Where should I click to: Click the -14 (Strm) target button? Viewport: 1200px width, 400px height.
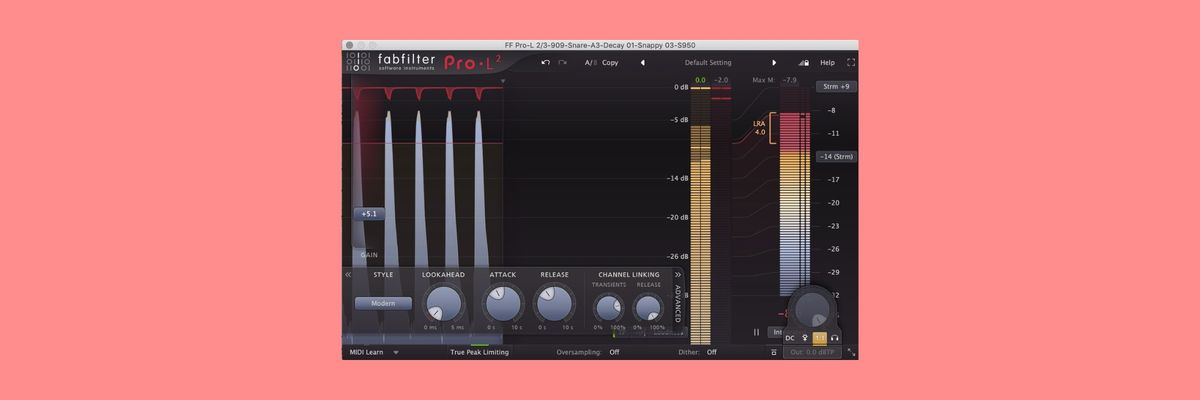pyautogui.click(x=836, y=156)
